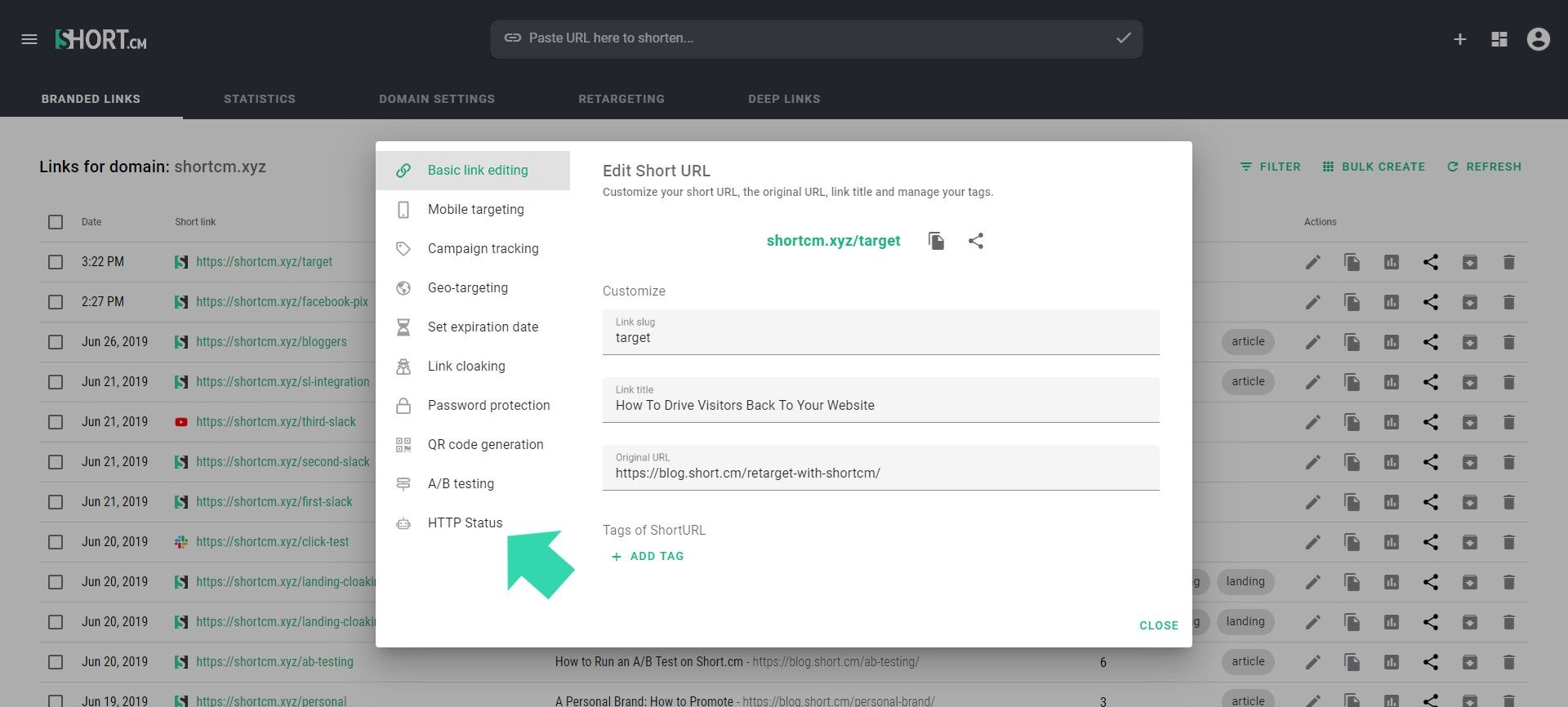Open the dashboard grid icon in header
This screenshot has height=707, width=1568.
(x=1499, y=39)
